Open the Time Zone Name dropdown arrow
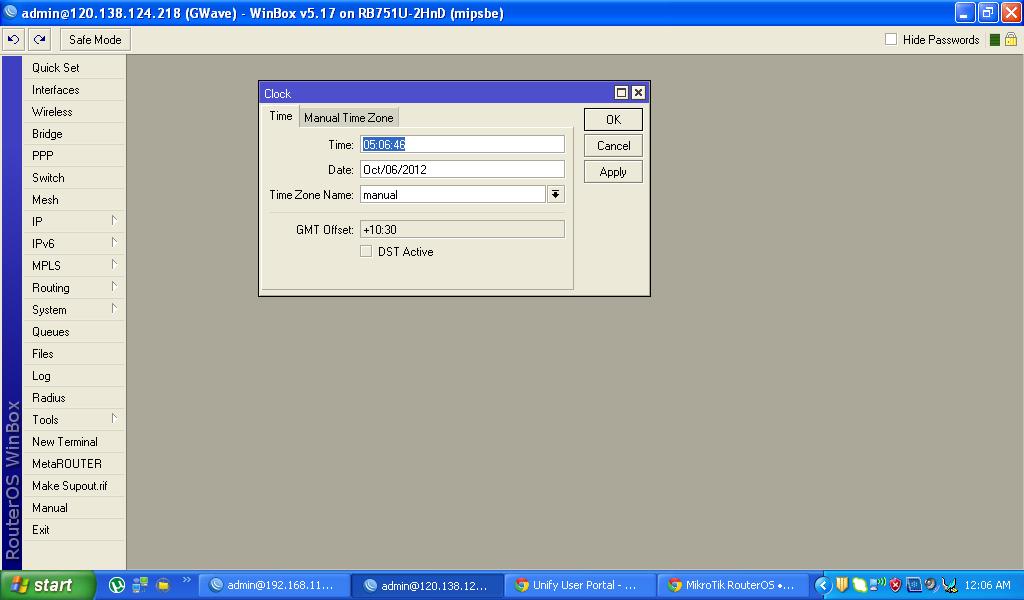 (556, 195)
